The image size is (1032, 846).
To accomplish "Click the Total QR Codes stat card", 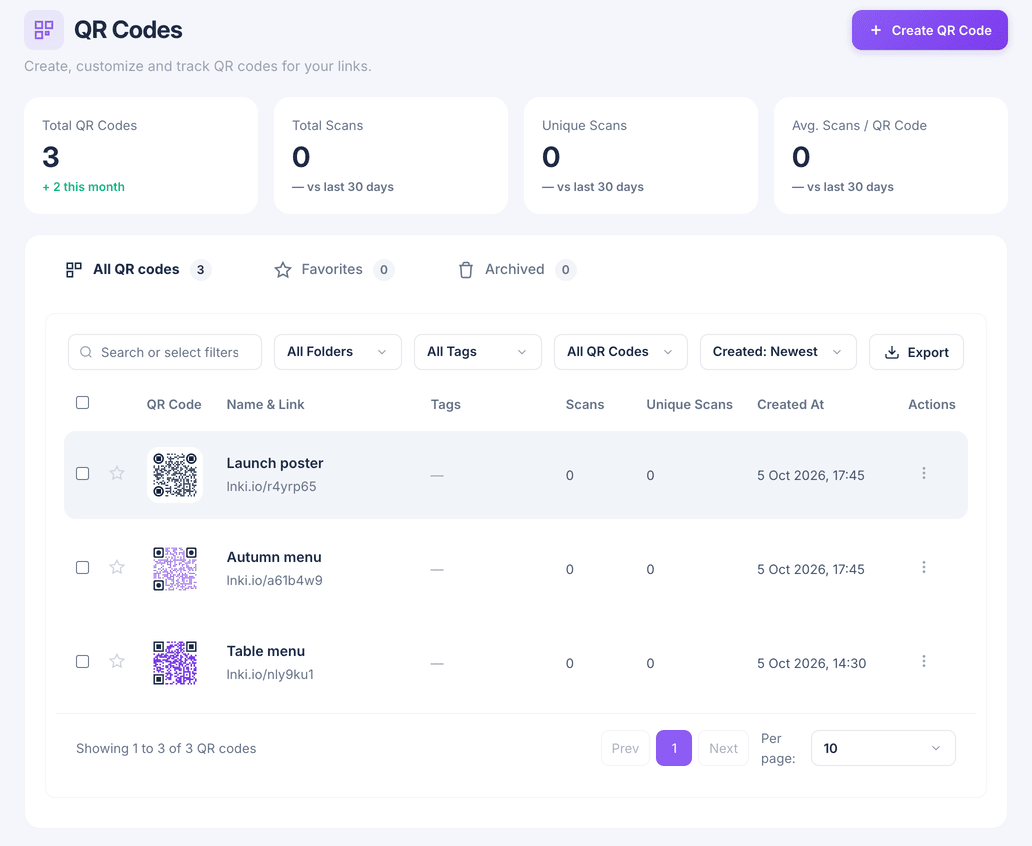I will 141,155.
